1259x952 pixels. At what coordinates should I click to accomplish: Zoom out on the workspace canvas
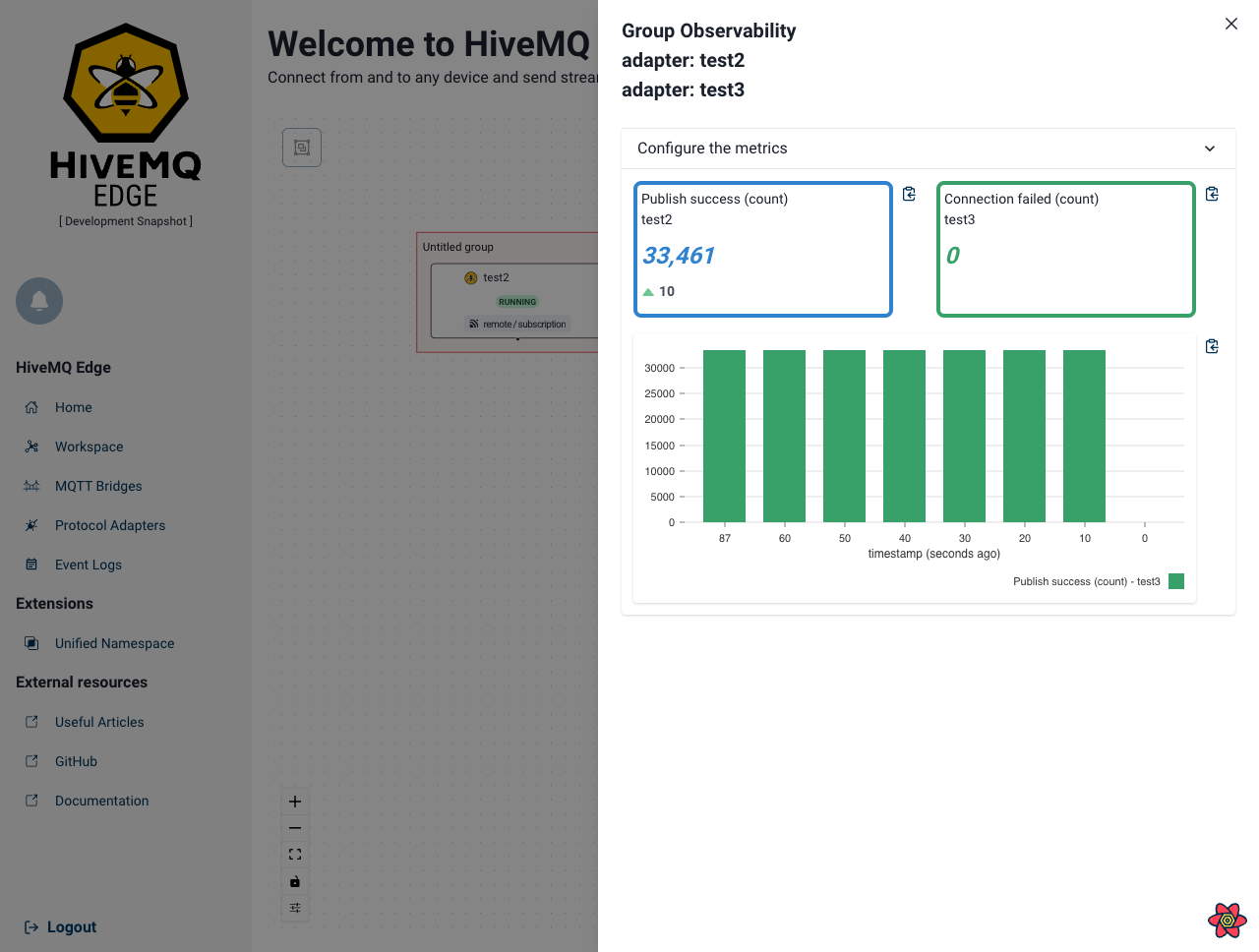click(x=295, y=828)
